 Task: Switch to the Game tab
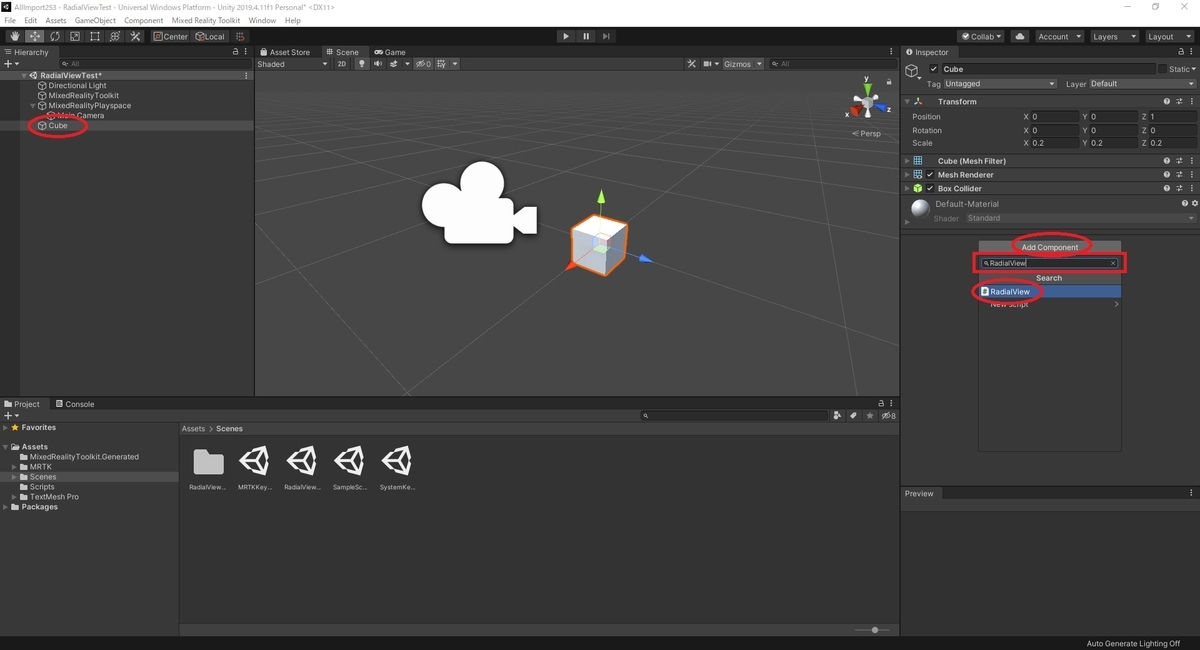(x=390, y=52)
